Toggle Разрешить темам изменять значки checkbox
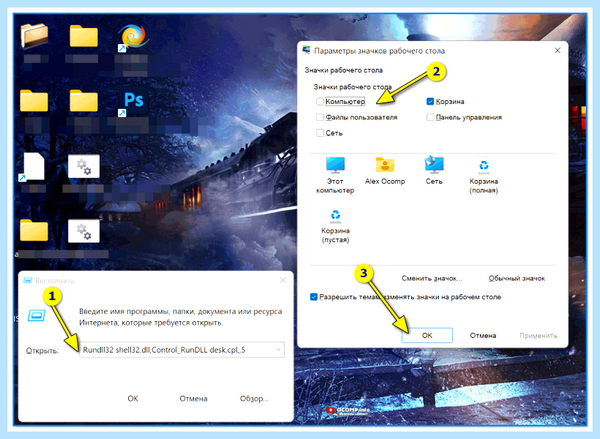The width and height of the screenshot is (600, 439). [314, 297]
